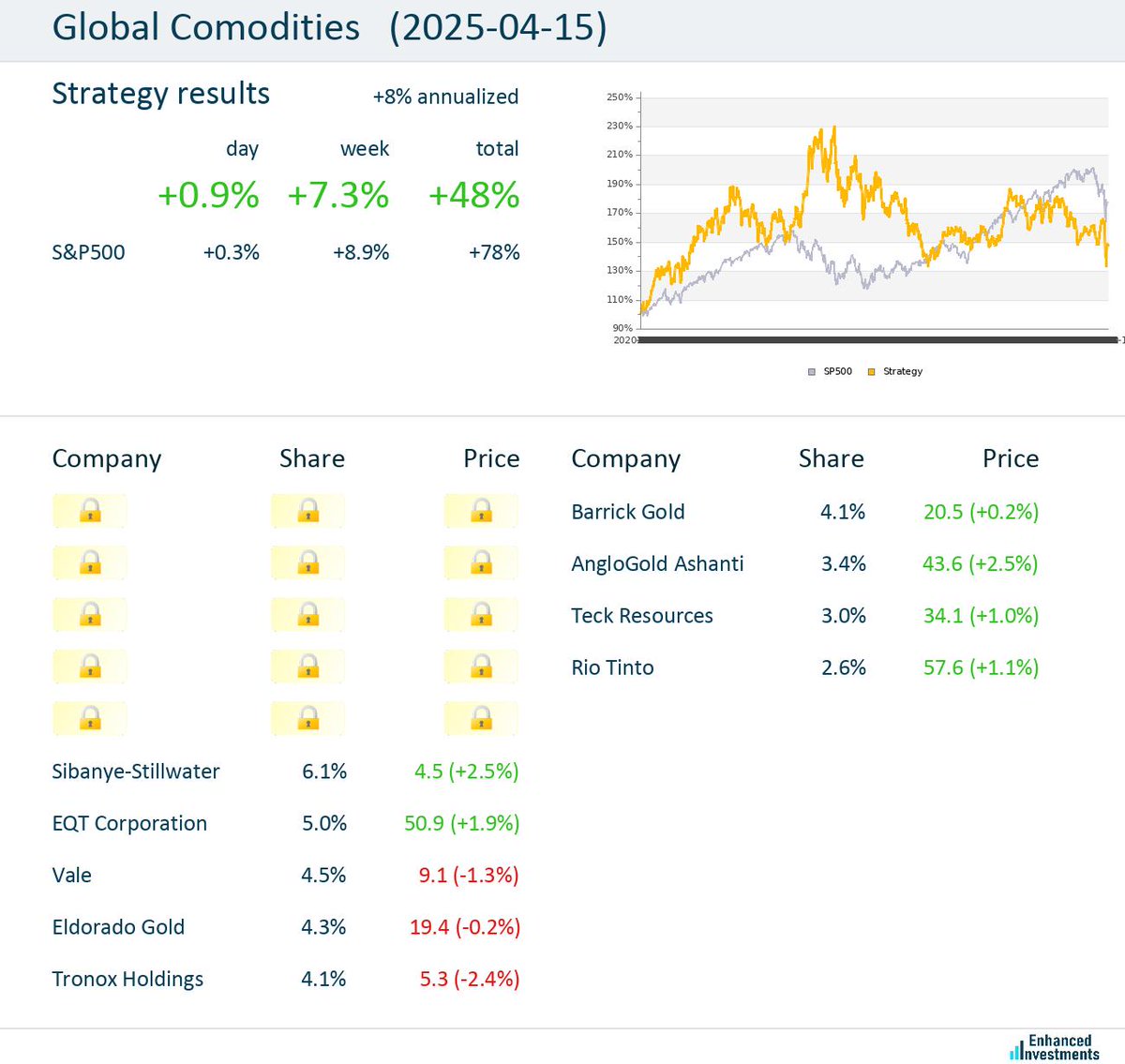Click the price 43.6 (+2.5%)
Screen dimensions: 1125x1064
pos(981,563)
